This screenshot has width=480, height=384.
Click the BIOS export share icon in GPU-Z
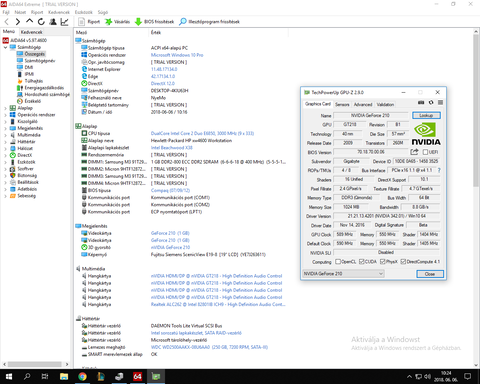point(414,152)
